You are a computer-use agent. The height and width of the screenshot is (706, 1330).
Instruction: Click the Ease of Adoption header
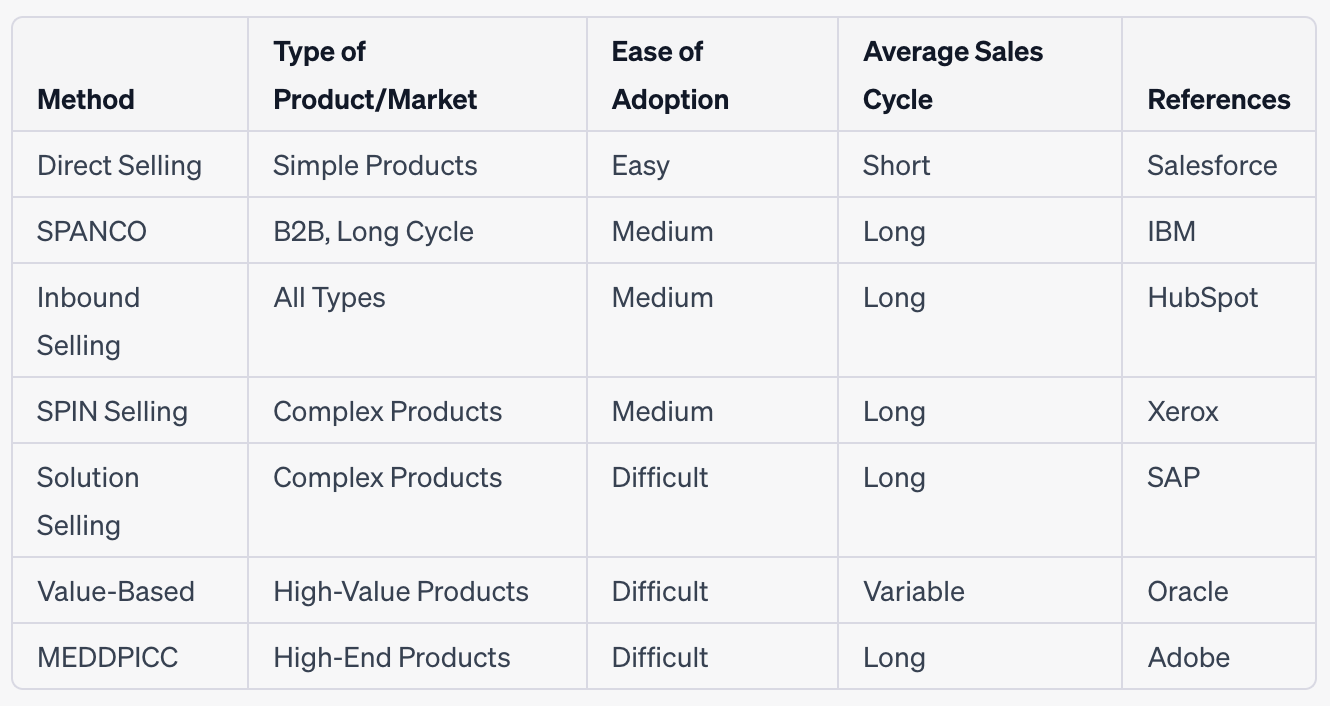(x=670, y=76)
